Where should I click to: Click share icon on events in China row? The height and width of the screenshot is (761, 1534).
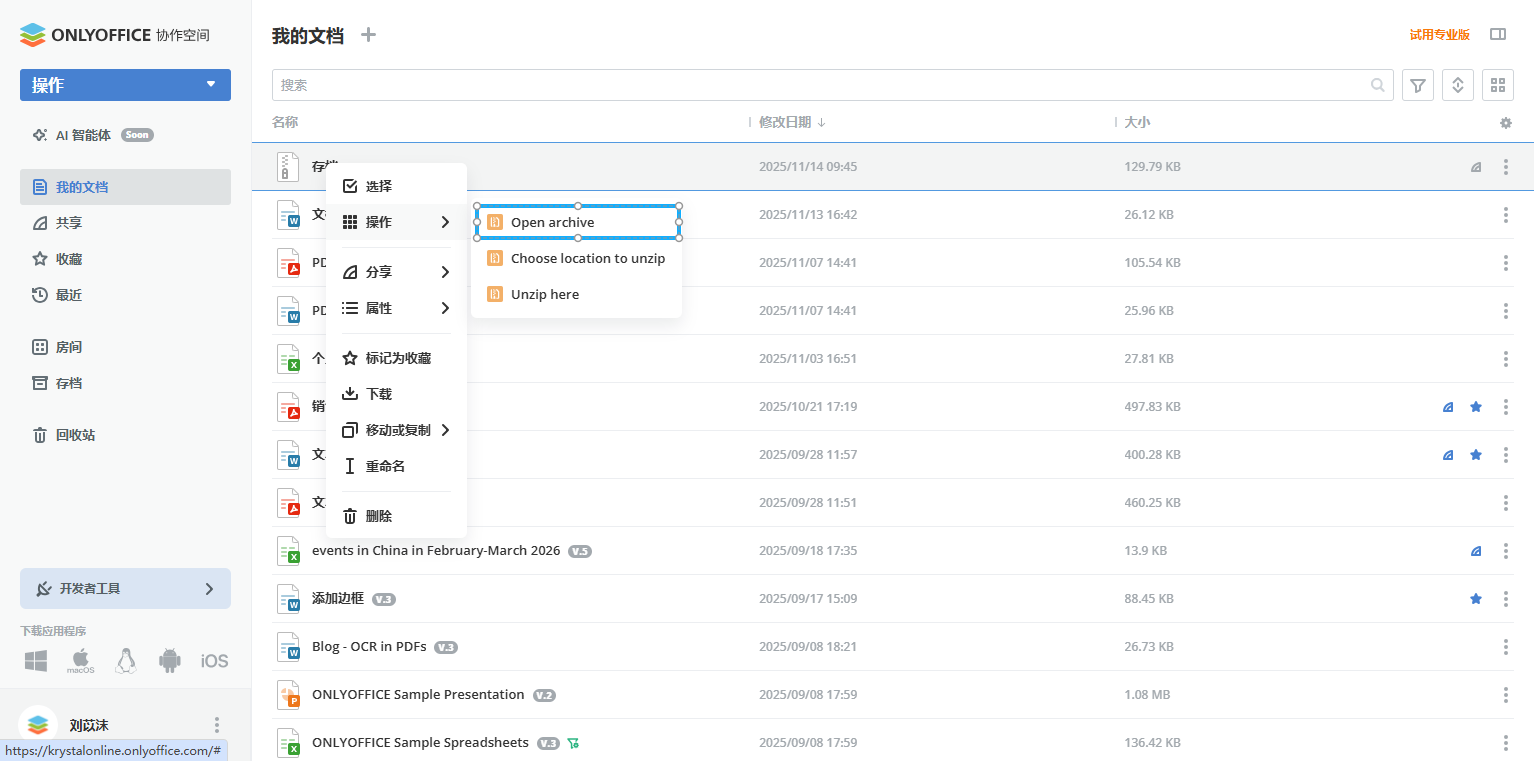coord(1476,551)
